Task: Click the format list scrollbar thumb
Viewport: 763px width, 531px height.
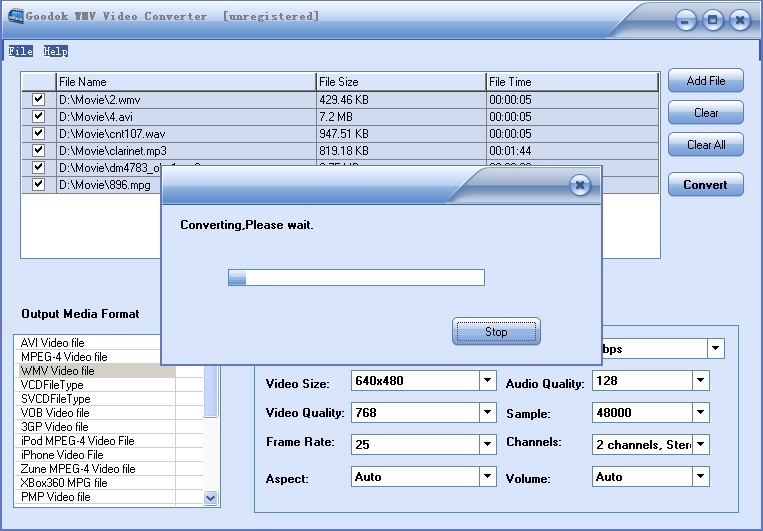Action: [210, 391]
